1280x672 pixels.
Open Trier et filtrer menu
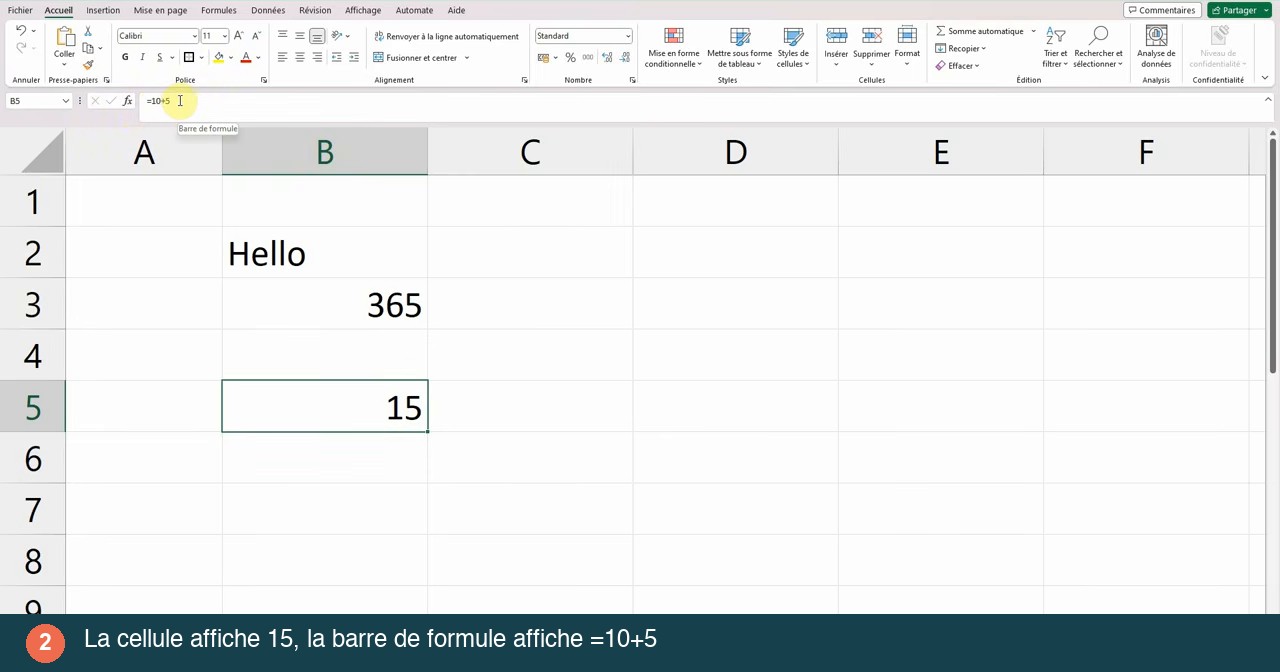coord(1055,48)
